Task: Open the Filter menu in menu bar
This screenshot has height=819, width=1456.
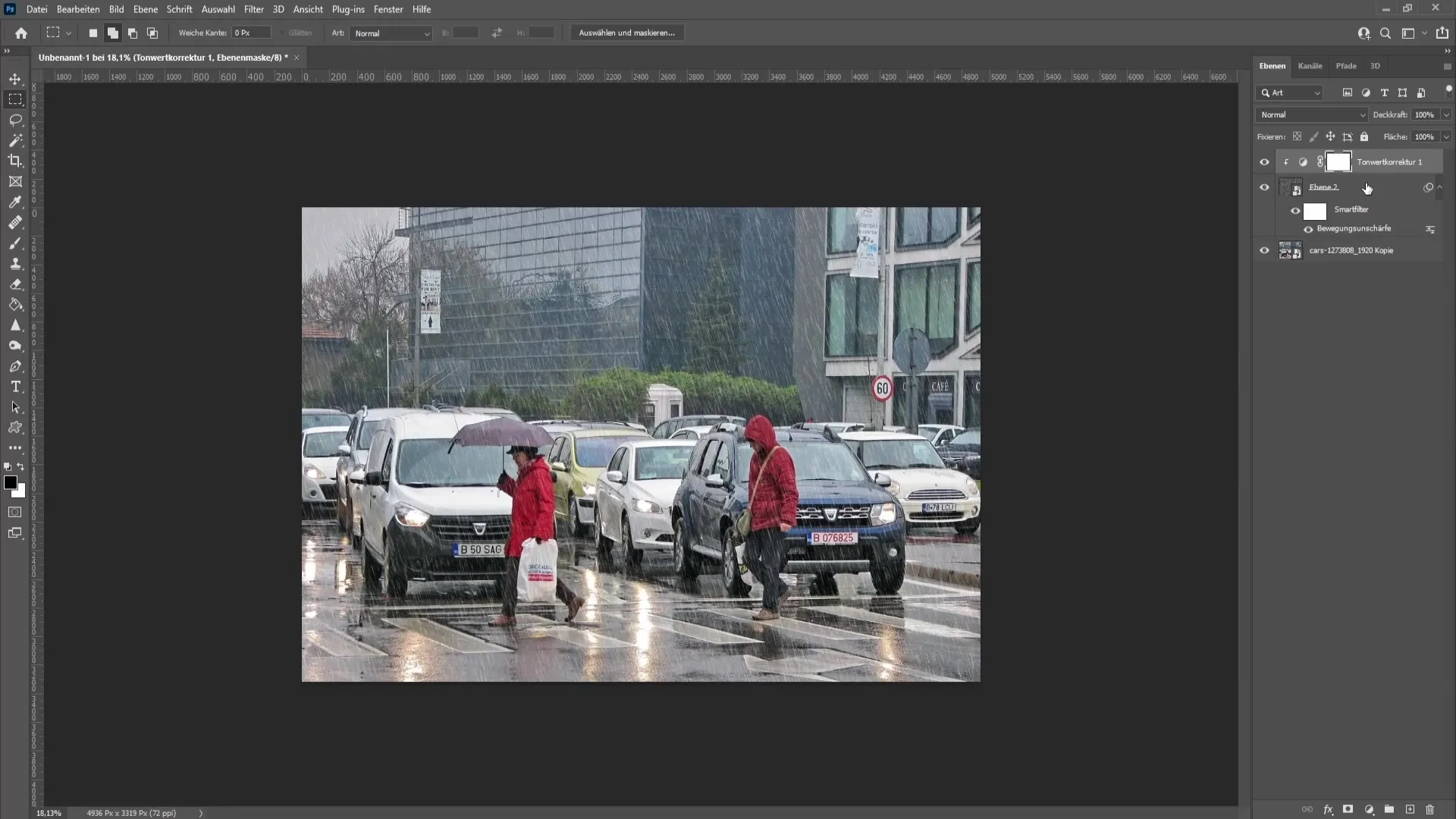Action: pyautogui.click(x=253, y=9)
